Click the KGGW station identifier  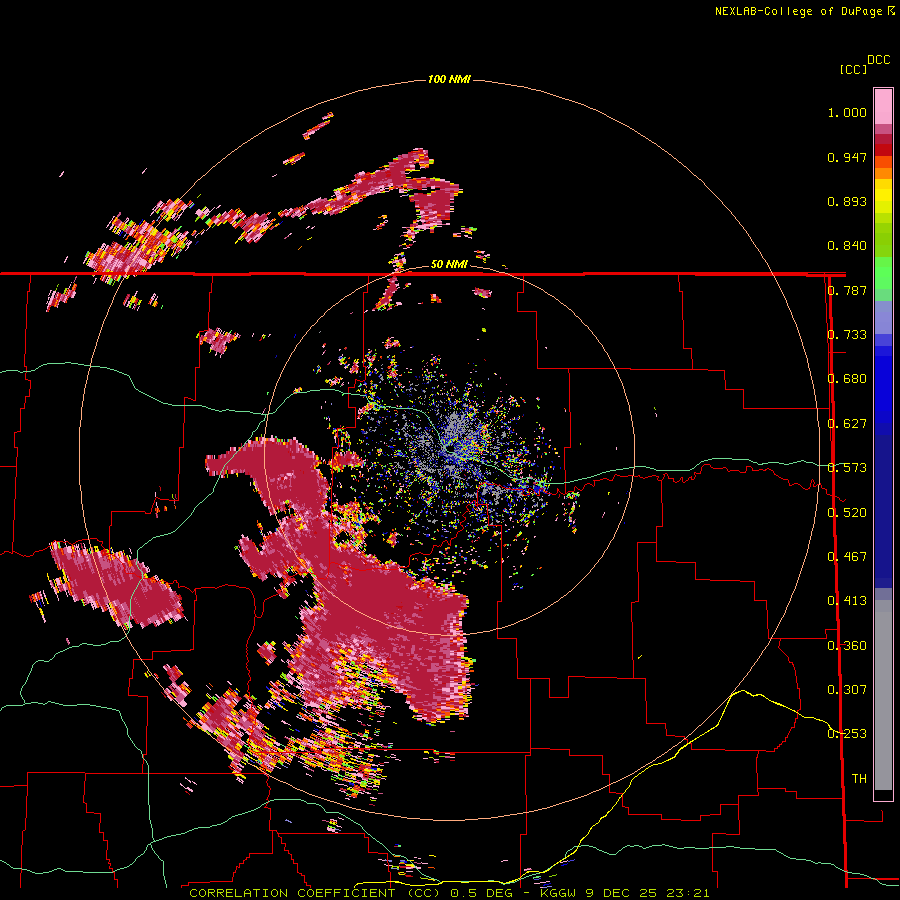pyautogui.click(x=560, y=893)
